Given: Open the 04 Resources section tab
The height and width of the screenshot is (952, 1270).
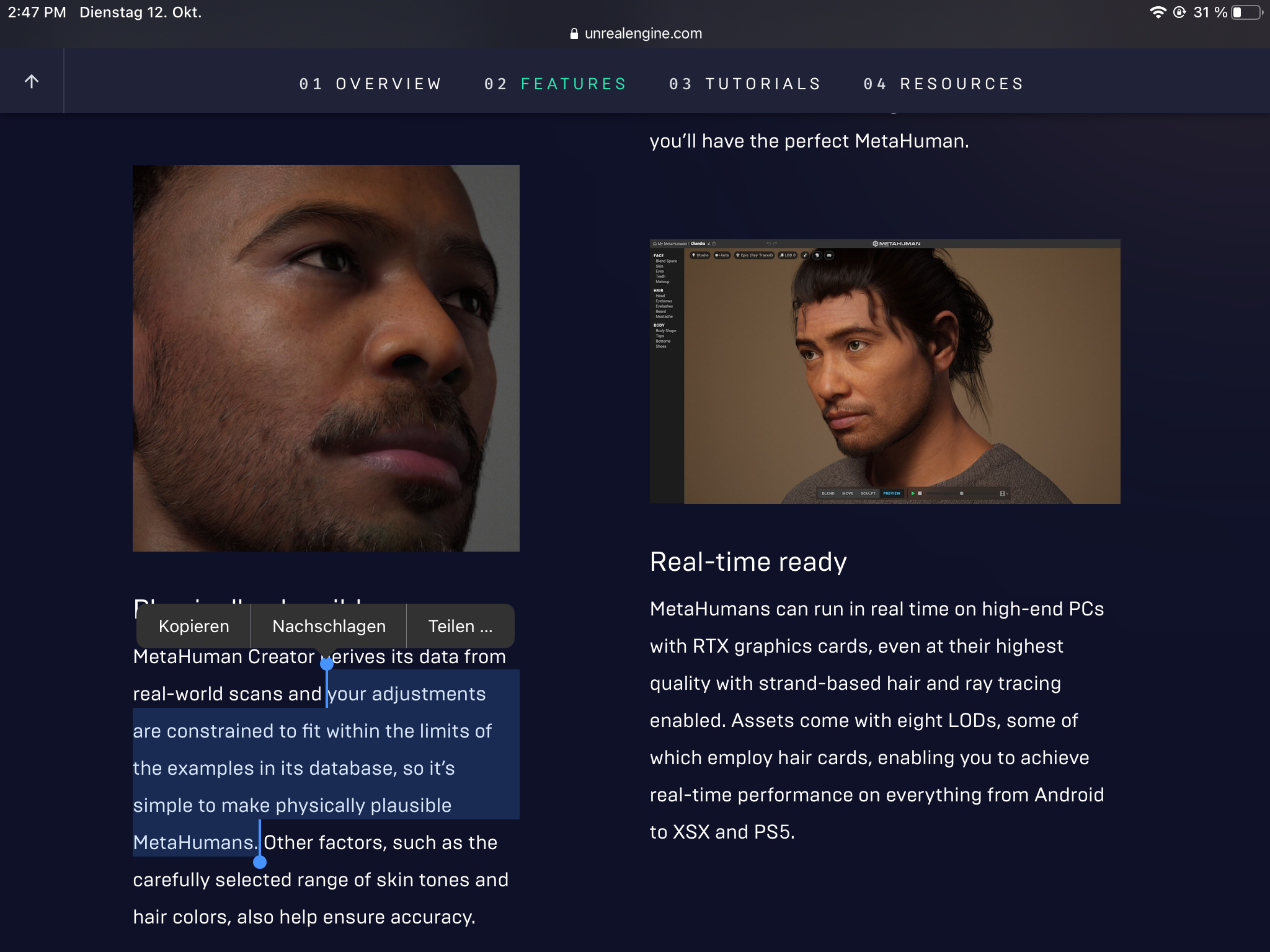Looking at the screenshot, I should tap(944, 84).
